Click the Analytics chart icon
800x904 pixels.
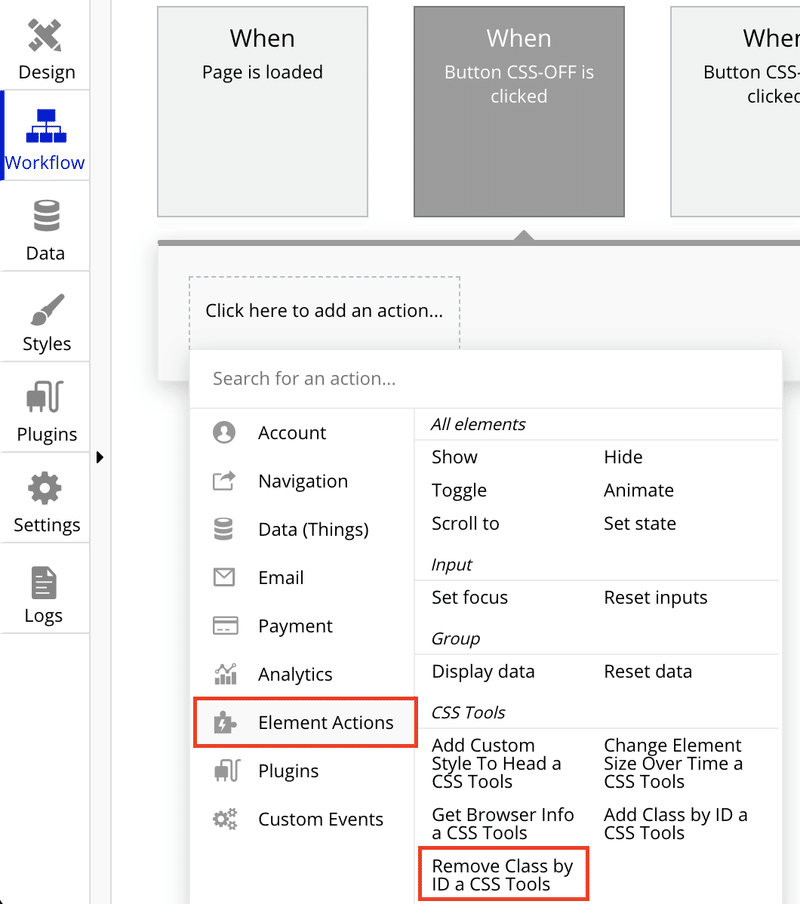click(x=225, y=673)
